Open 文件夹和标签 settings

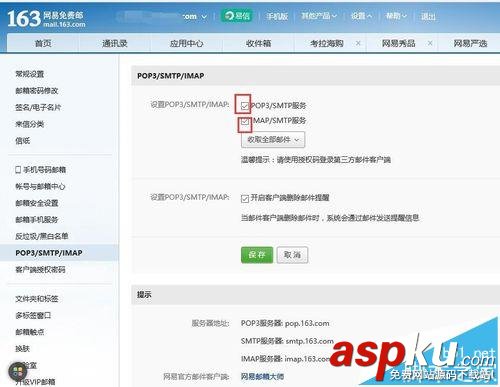click(x=37, y=299)
